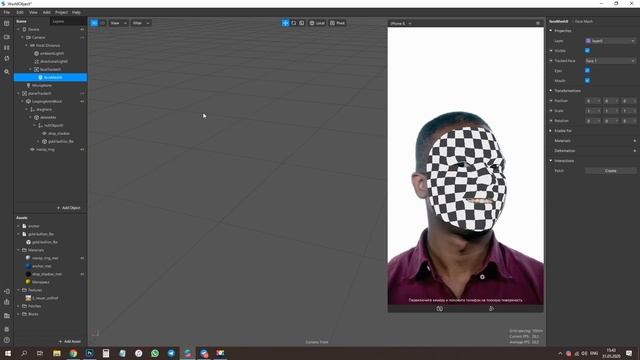The height and width of the screenshot is (360, 640).
Task: Open the View menu in menu bar
Action: 33,12
